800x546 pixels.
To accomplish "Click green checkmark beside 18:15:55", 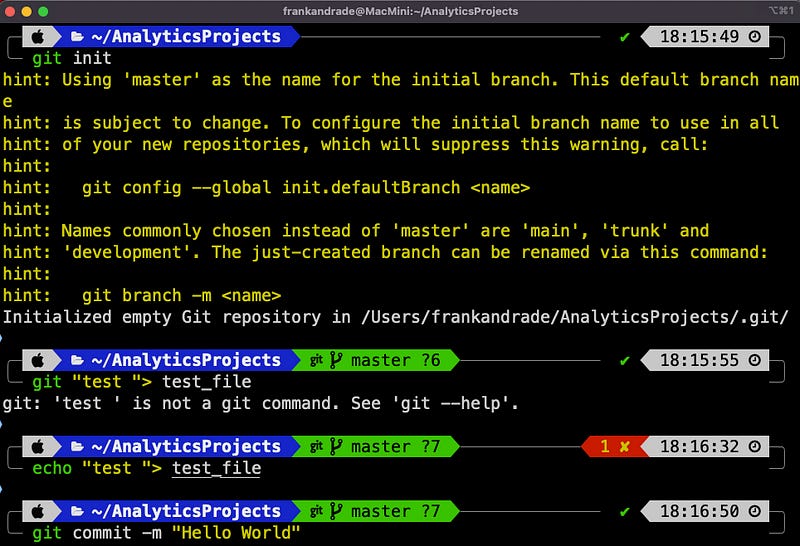I will click(624, 361).
